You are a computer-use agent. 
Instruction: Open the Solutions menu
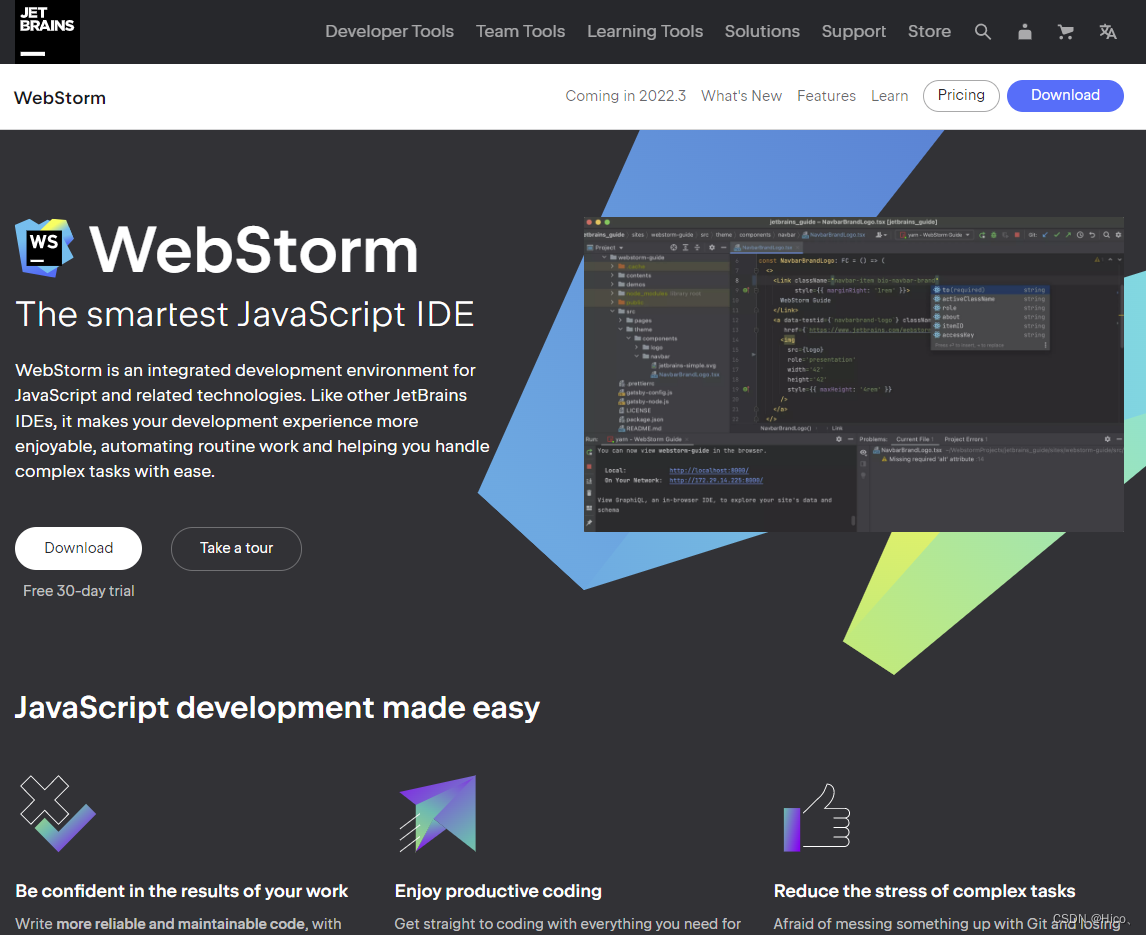point(762,31)
